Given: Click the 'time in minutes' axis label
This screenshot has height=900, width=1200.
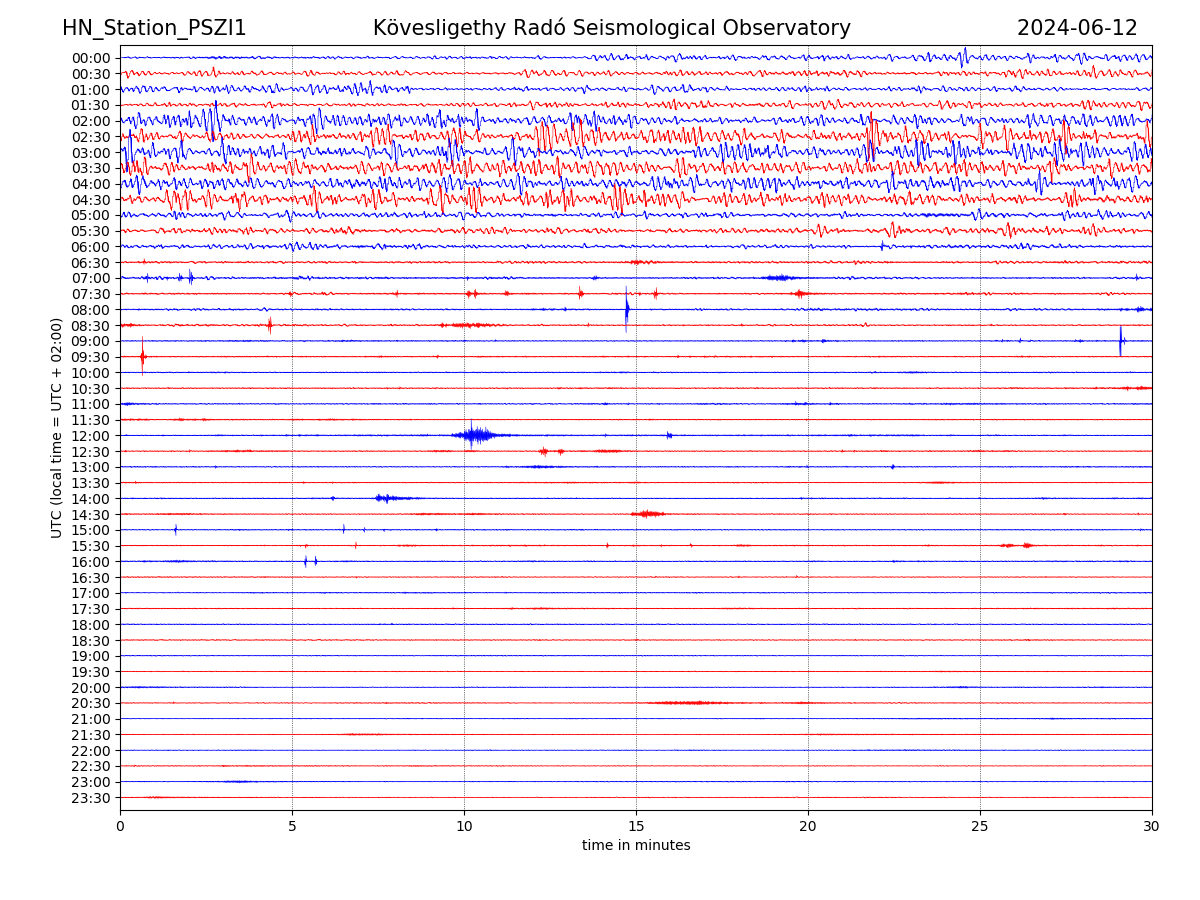Looking at the screenshot, I should [636, 846].
